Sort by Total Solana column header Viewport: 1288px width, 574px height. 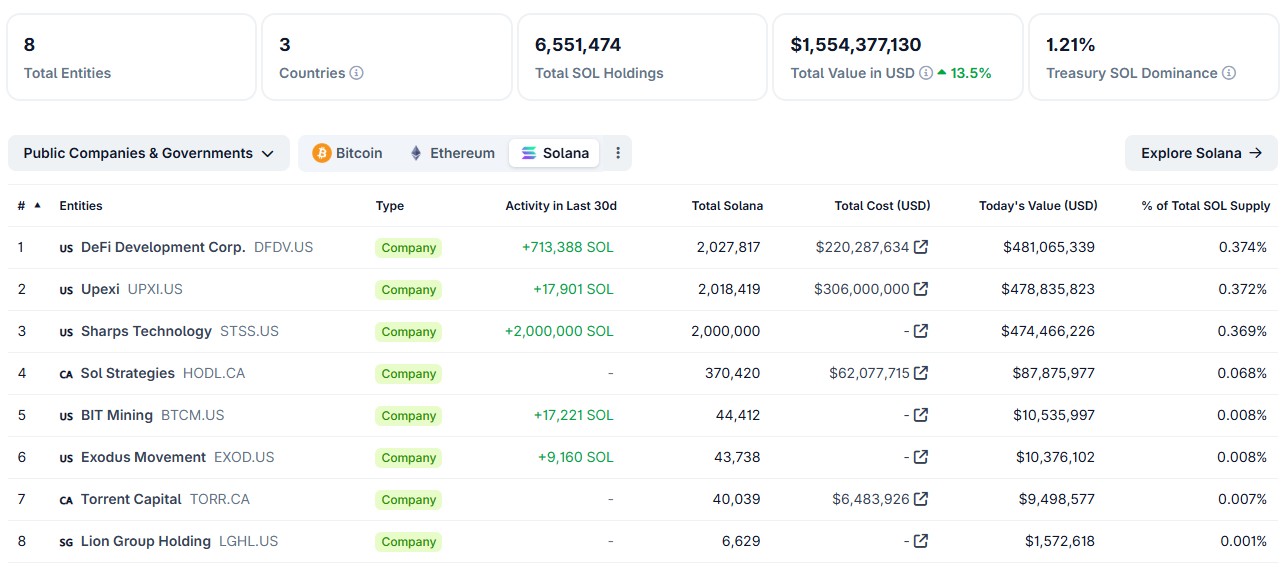727,206
